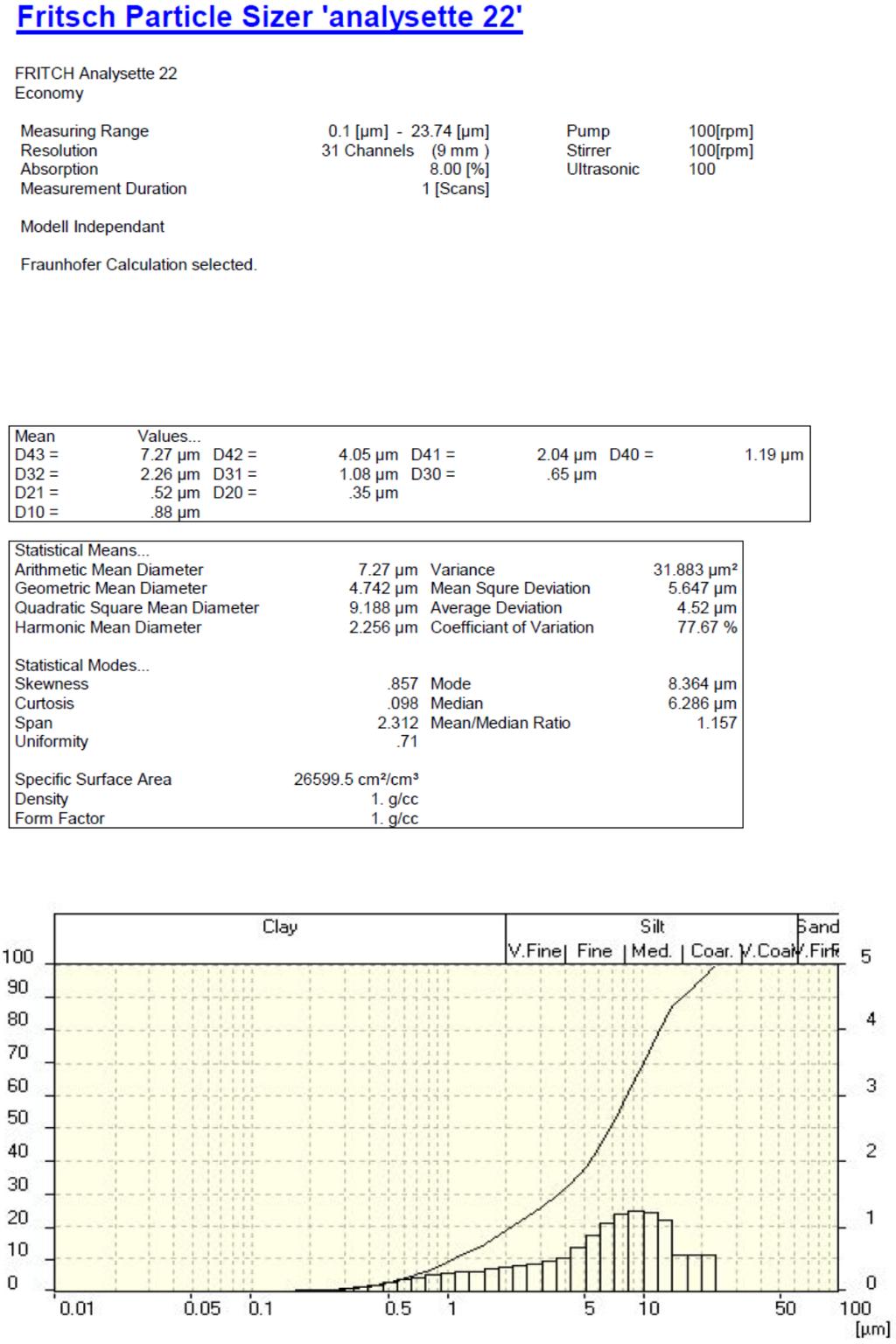Click the "Modell Independant" line

pos(93,227)
